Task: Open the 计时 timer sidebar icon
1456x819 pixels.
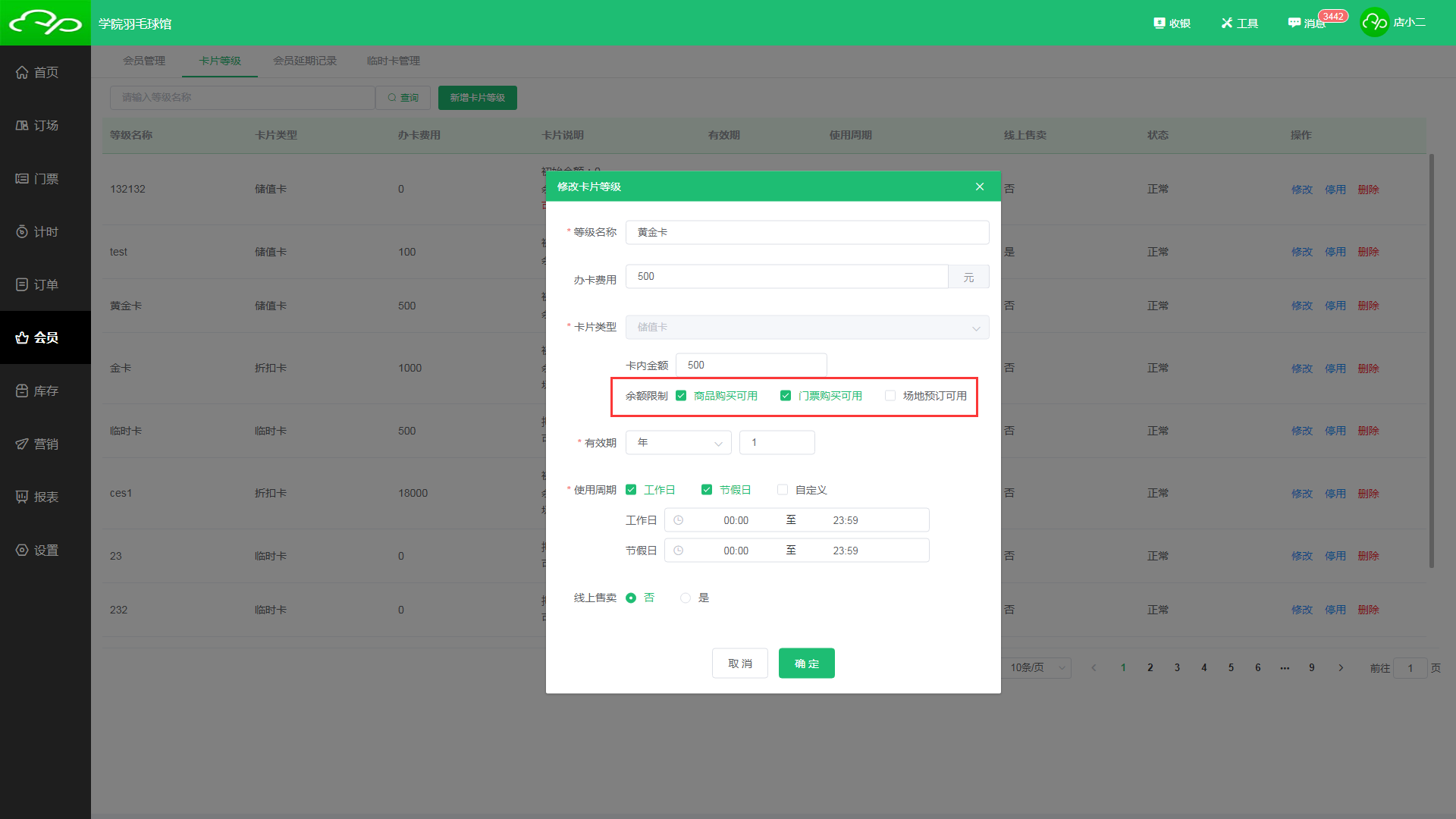Action: coord(23,231)
